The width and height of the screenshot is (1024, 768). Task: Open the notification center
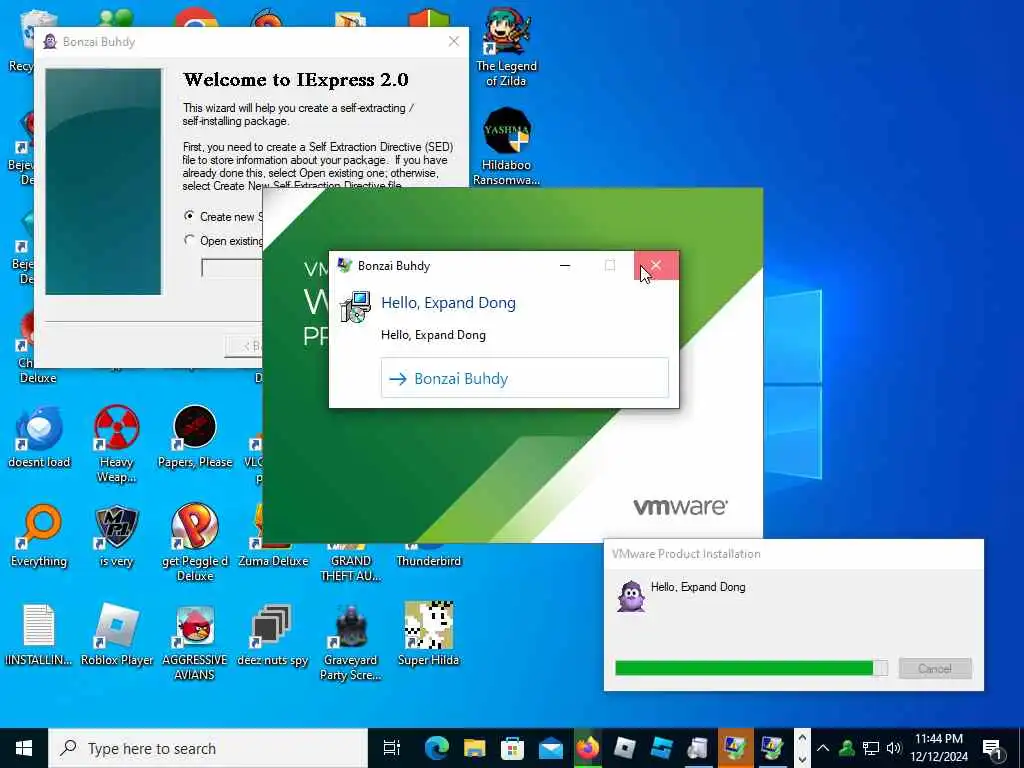pos(993,748)
